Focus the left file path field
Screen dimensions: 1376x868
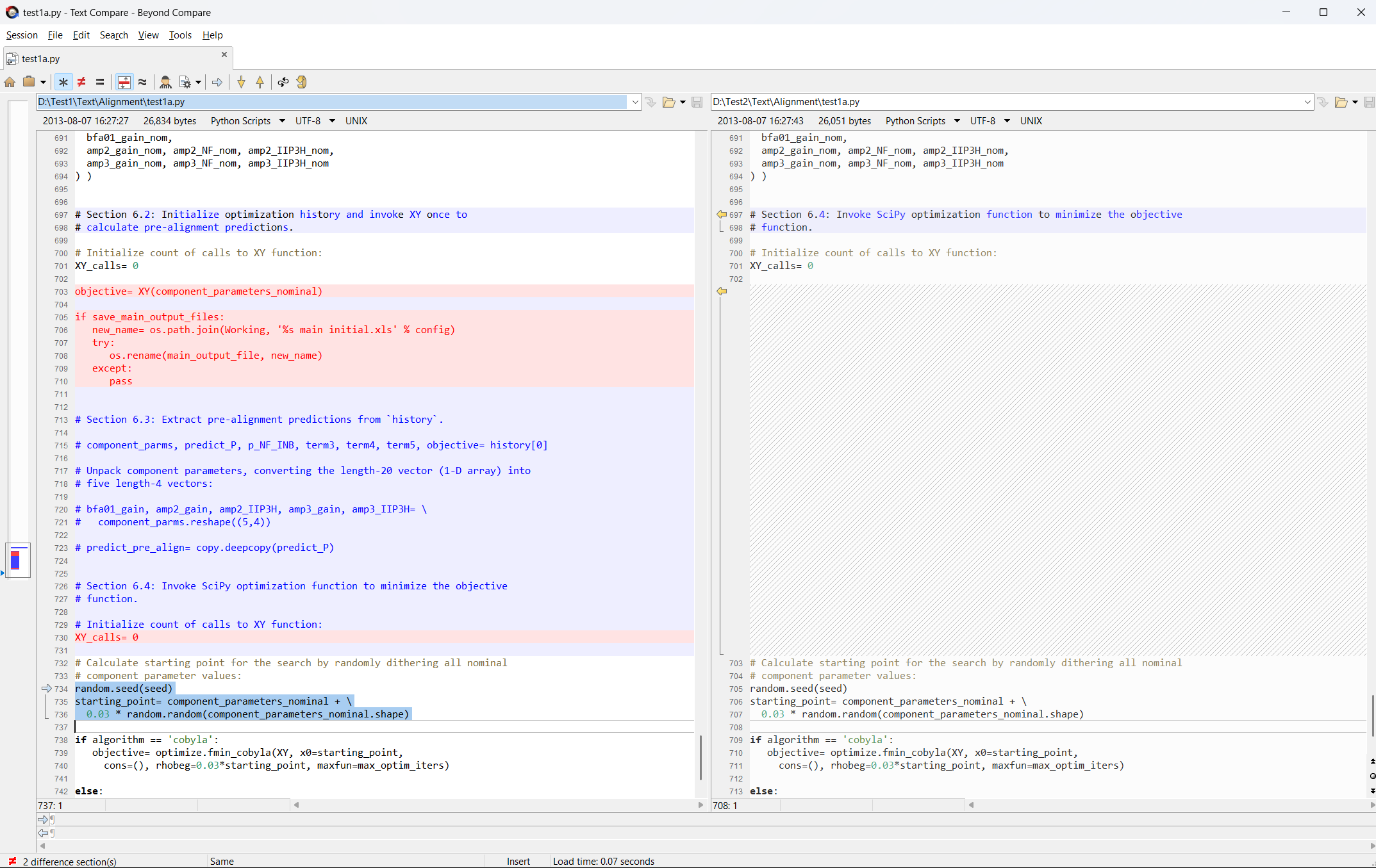coord(332,102)
